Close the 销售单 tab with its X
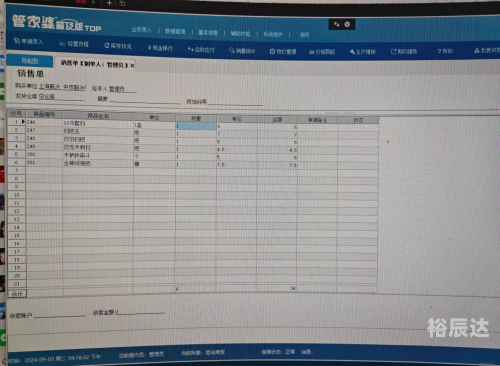Screen dimensions: 500x366 tap(132, 66)
